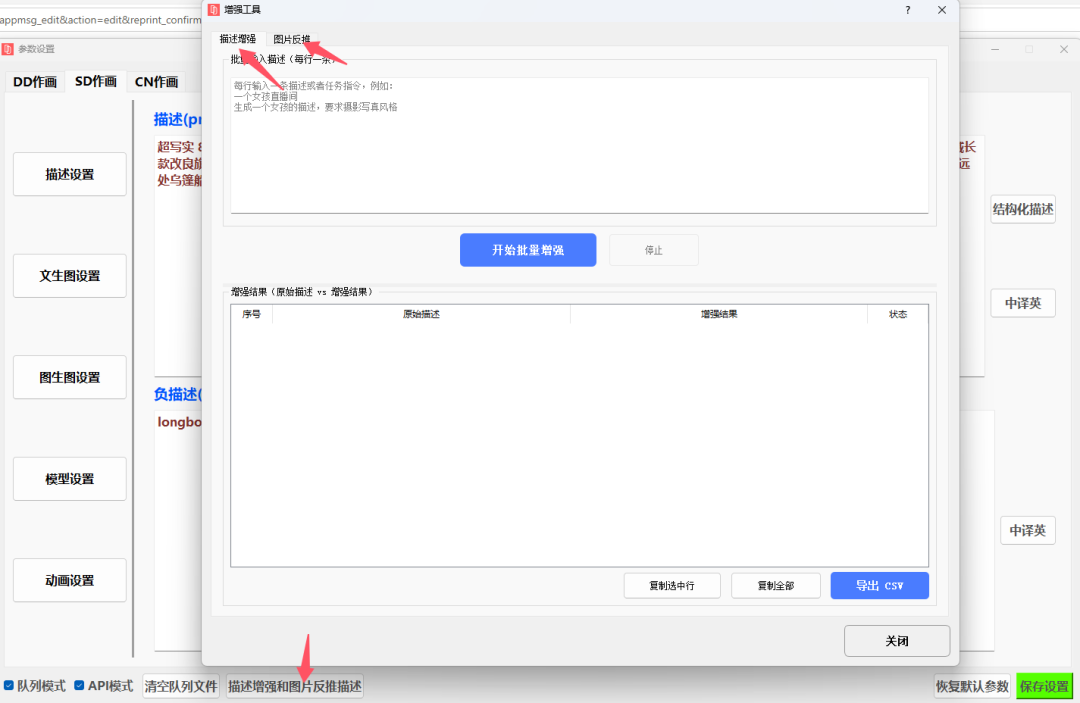
Task: Close the 增强工具 dialog with X
Action: (x=942, y=10)
